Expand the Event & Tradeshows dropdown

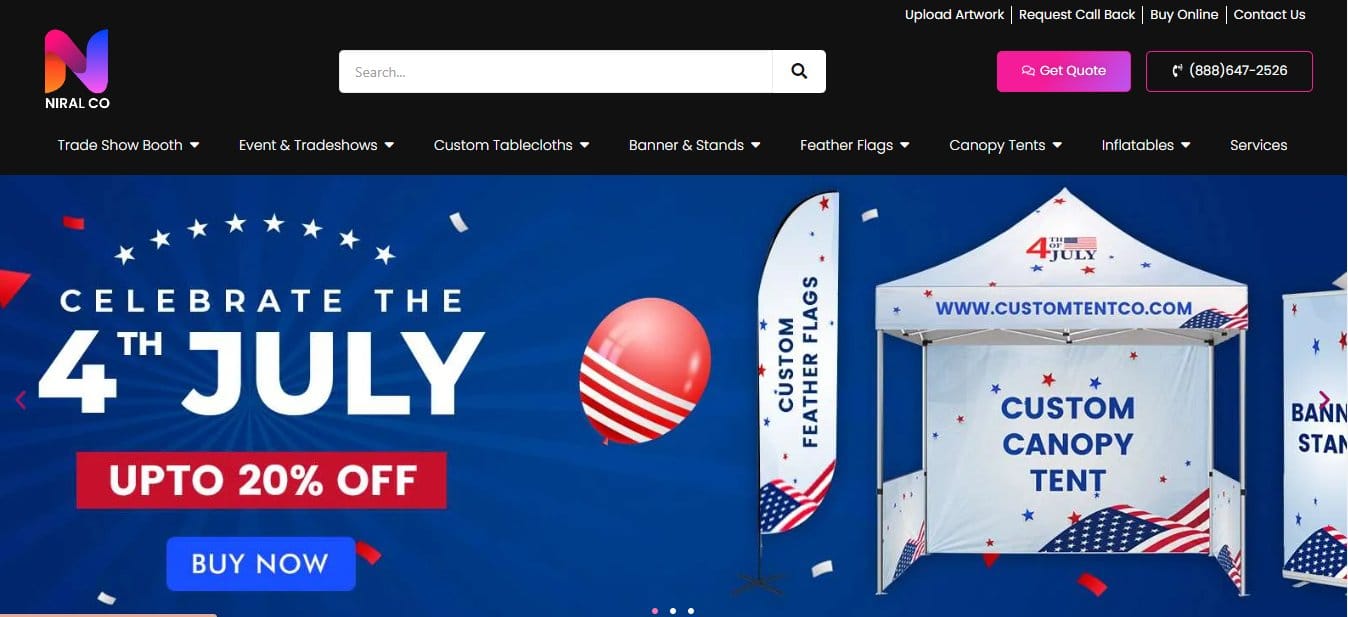[316, 145]
